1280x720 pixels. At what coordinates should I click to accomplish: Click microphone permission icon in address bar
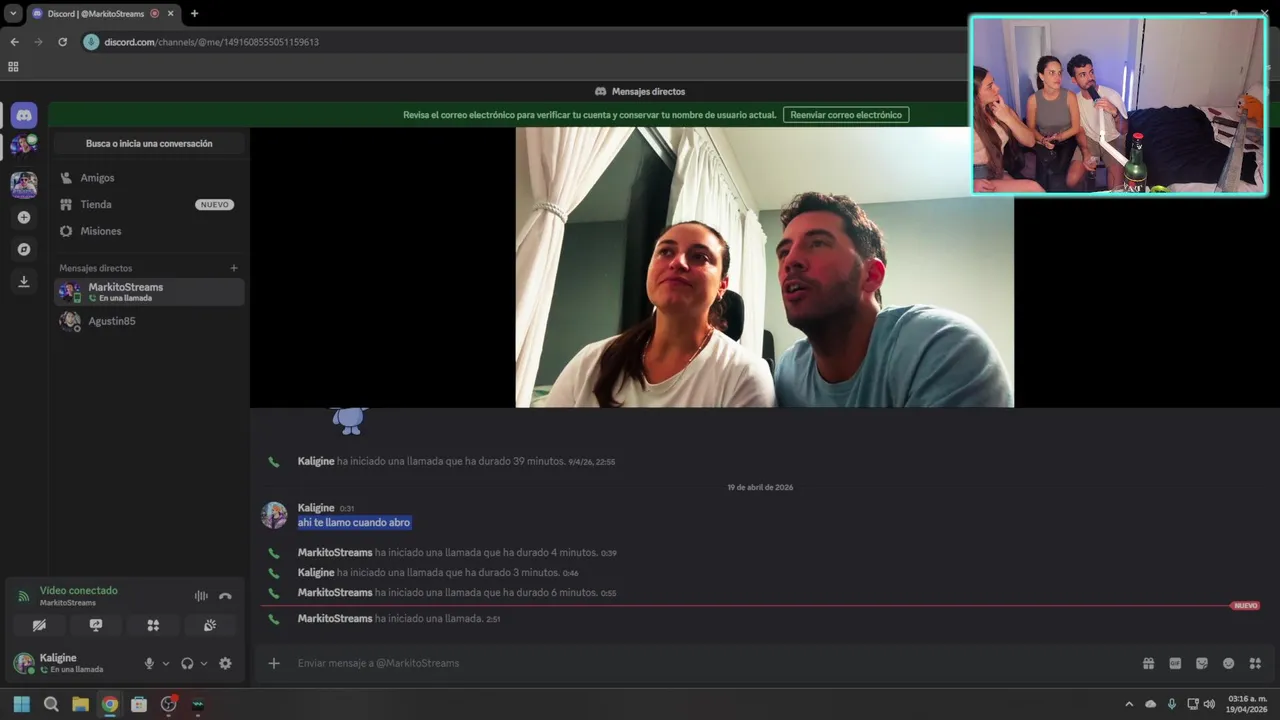[92, 42]
